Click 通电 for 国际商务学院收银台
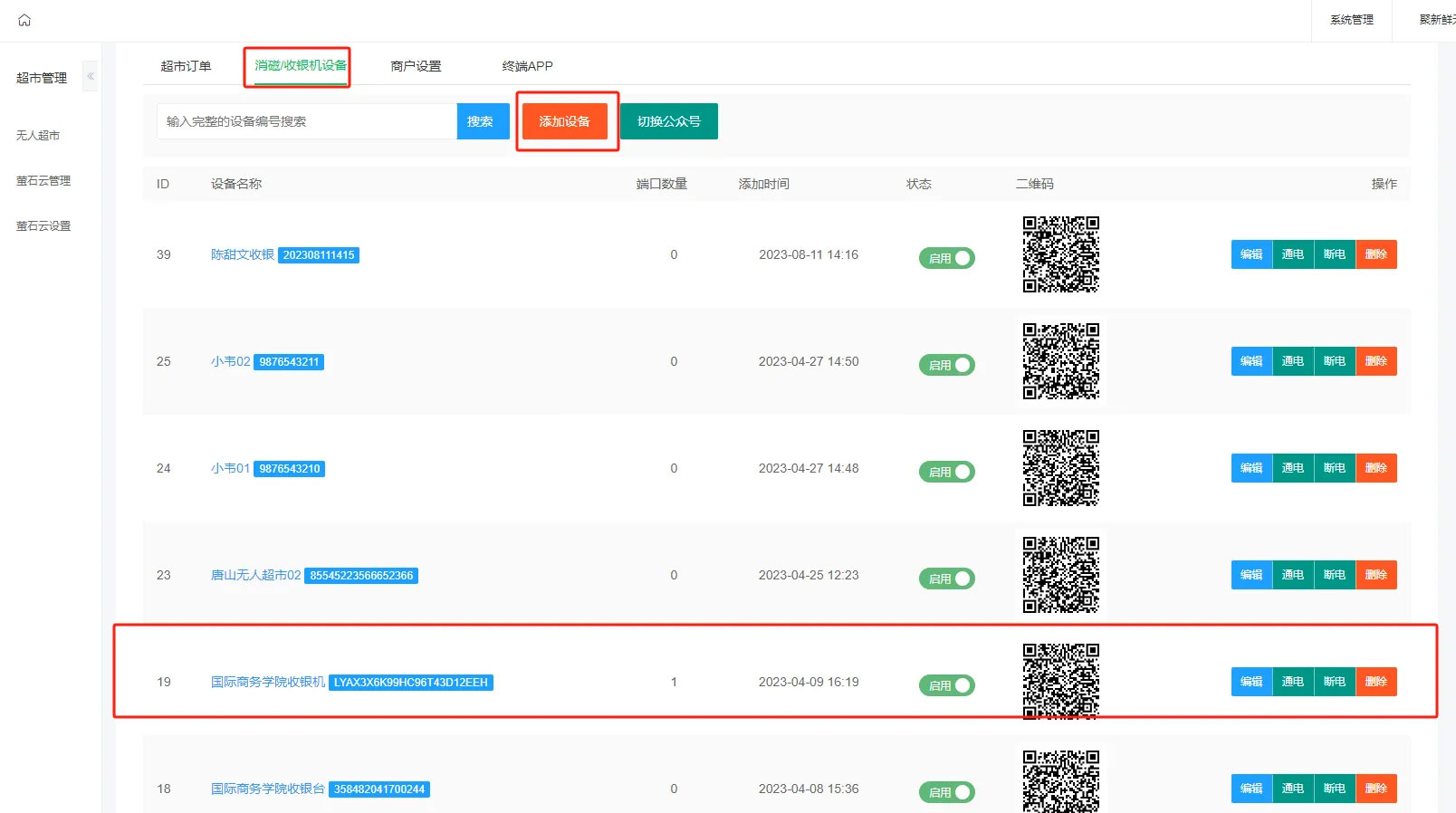The height and width of the screenshot is (813, 1456). pyautogui.click(x=1293, y=789)
